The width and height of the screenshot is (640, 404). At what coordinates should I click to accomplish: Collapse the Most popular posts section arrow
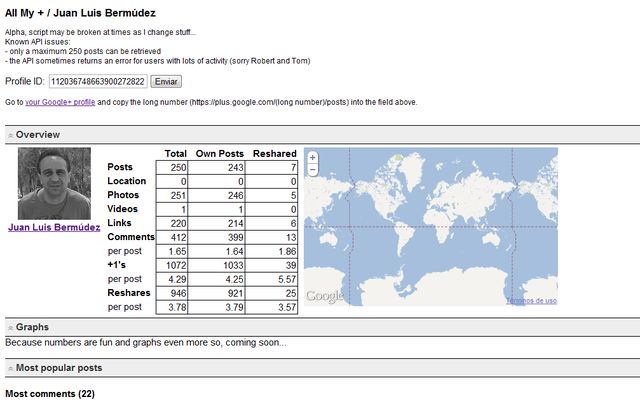11,368
